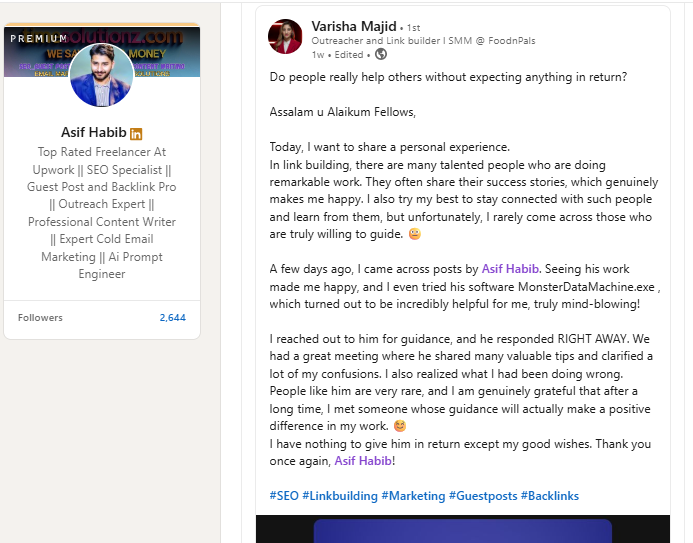Click the 2,644 followers count
This screenshot has width=693, height=543.
[x=172, y=318]
